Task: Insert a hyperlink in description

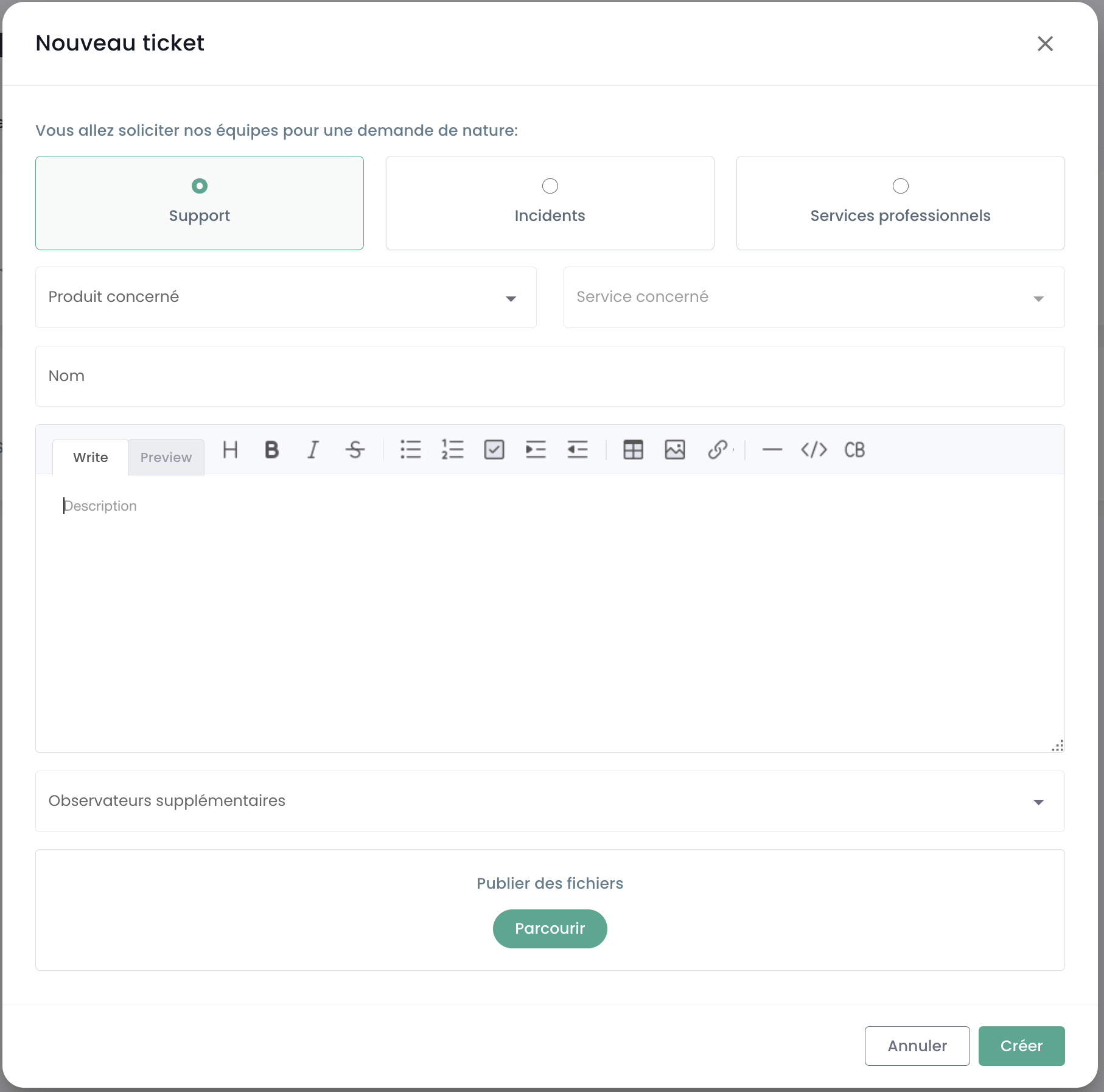Action: tap(718, 450)
